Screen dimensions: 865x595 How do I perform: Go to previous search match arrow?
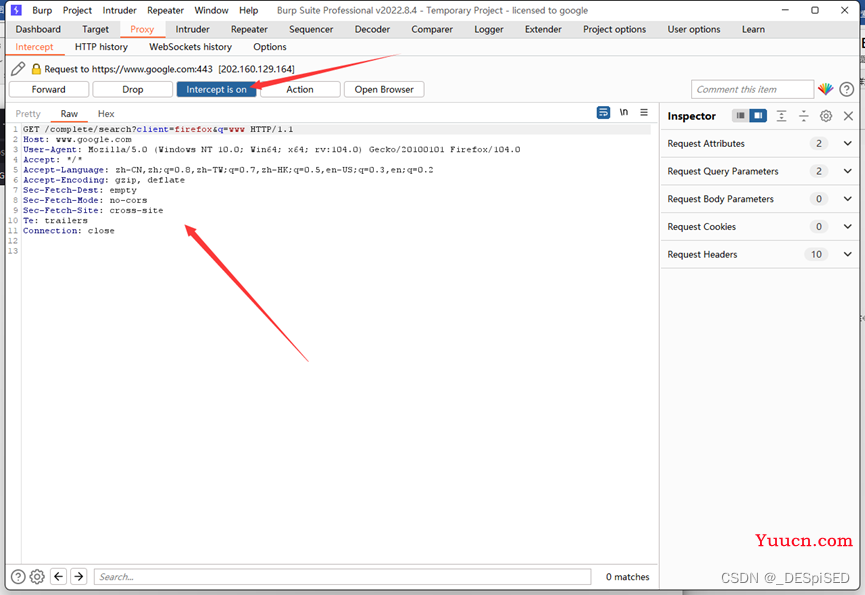point(58,576)
